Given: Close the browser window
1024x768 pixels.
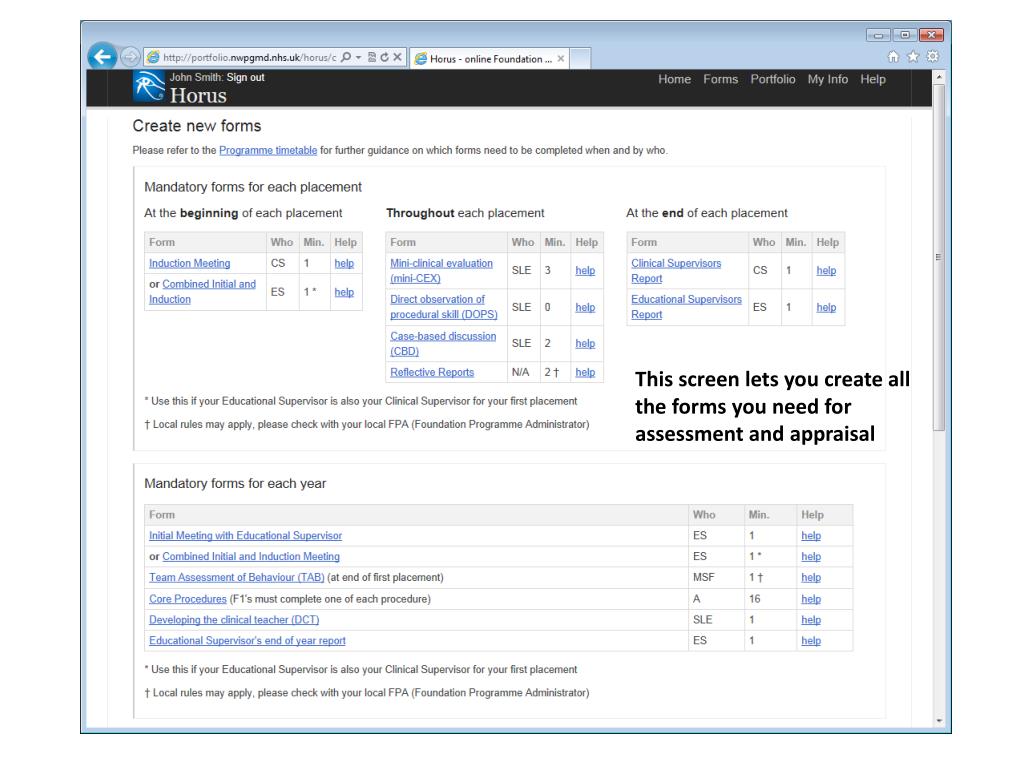Looking at the screenshot, I should [931, 35].
